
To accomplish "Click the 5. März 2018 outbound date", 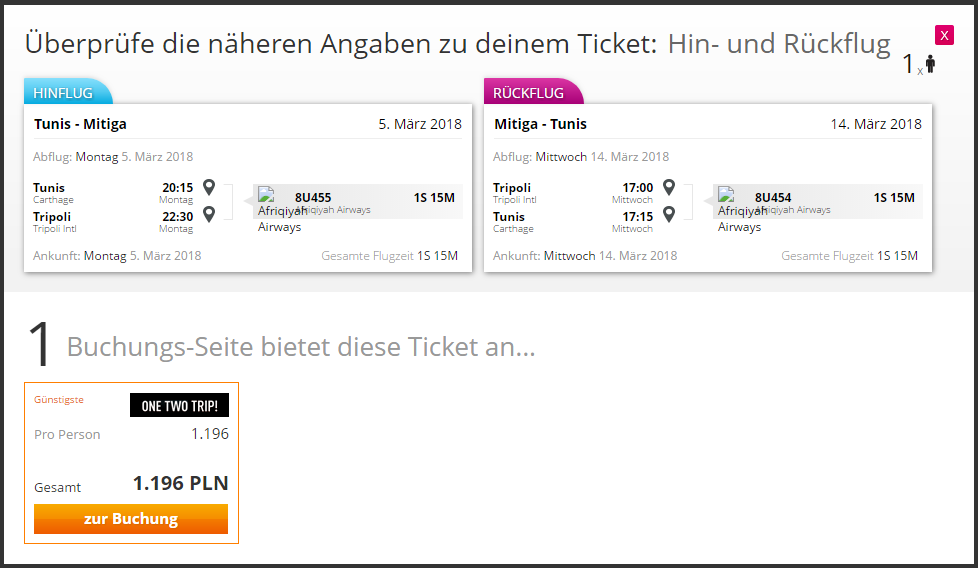I will [420, 124].
